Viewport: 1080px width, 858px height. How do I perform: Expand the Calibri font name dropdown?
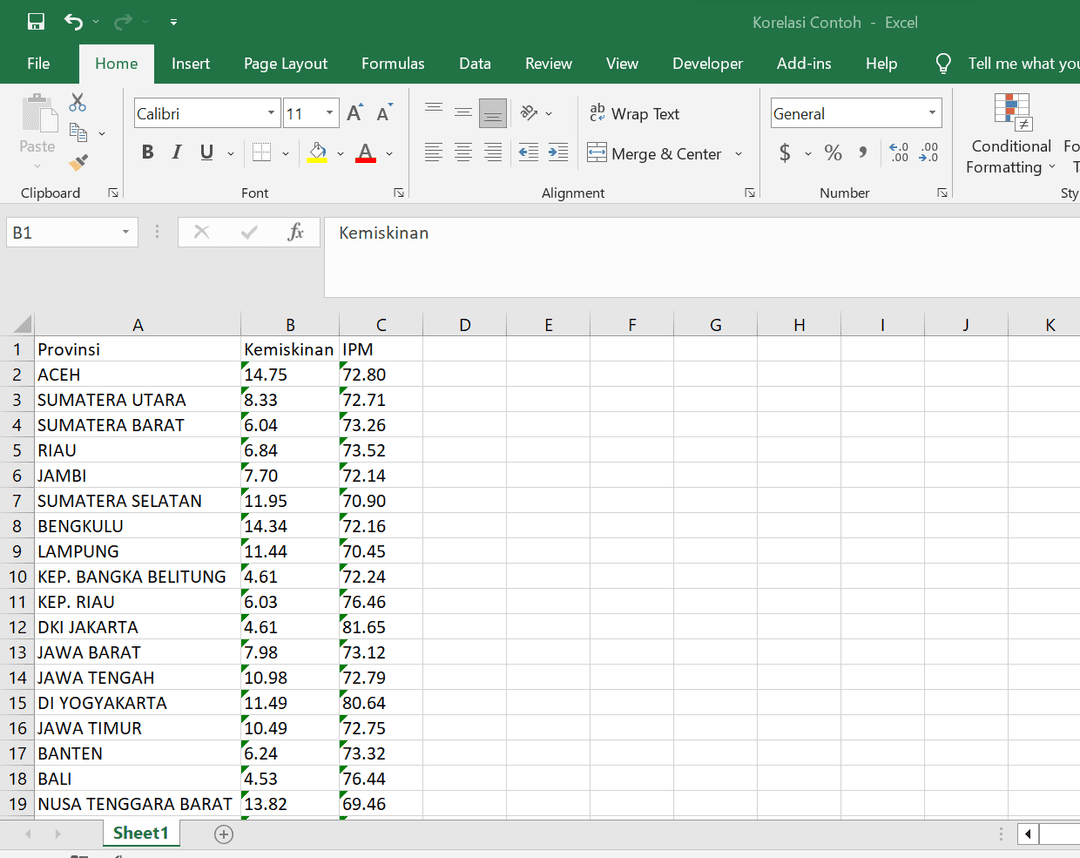click(x=271, y=113)
